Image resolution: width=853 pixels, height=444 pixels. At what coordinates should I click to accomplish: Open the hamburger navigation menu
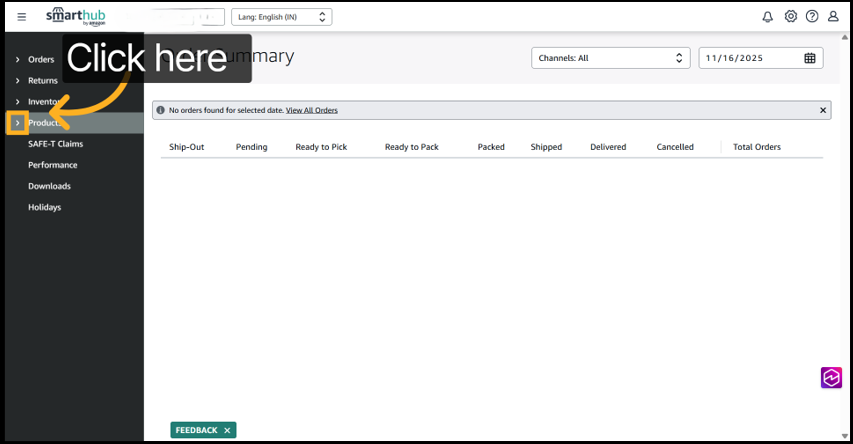22,17
